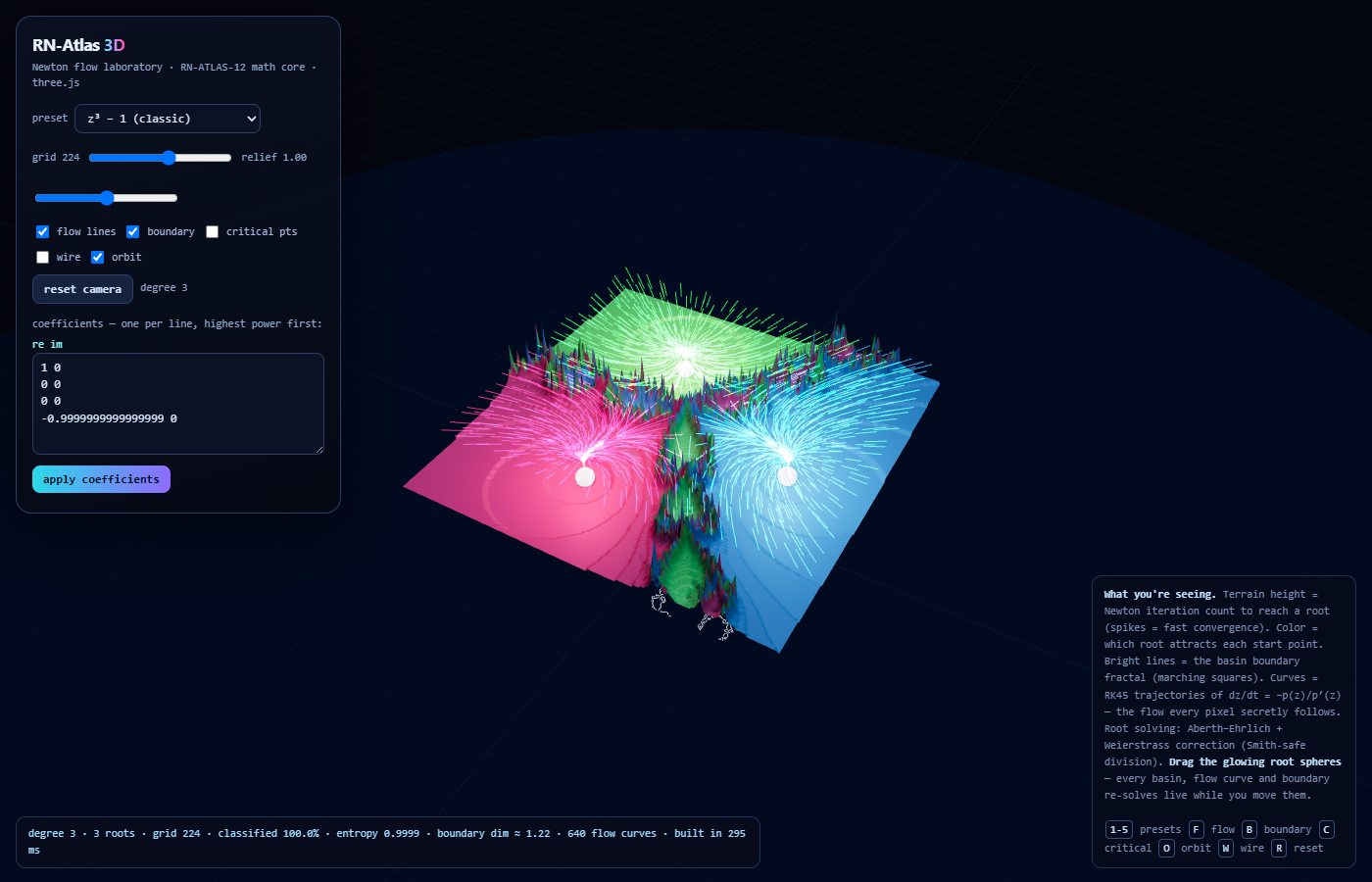
Task: Select the green basin root sphere
Action: pos(685,367)
